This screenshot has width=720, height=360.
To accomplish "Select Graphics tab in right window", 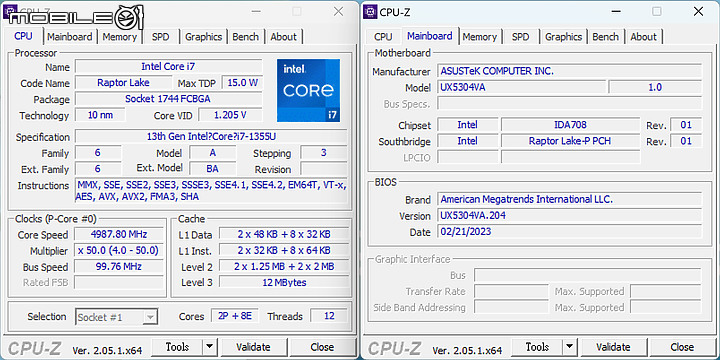I will coord(563,37).
